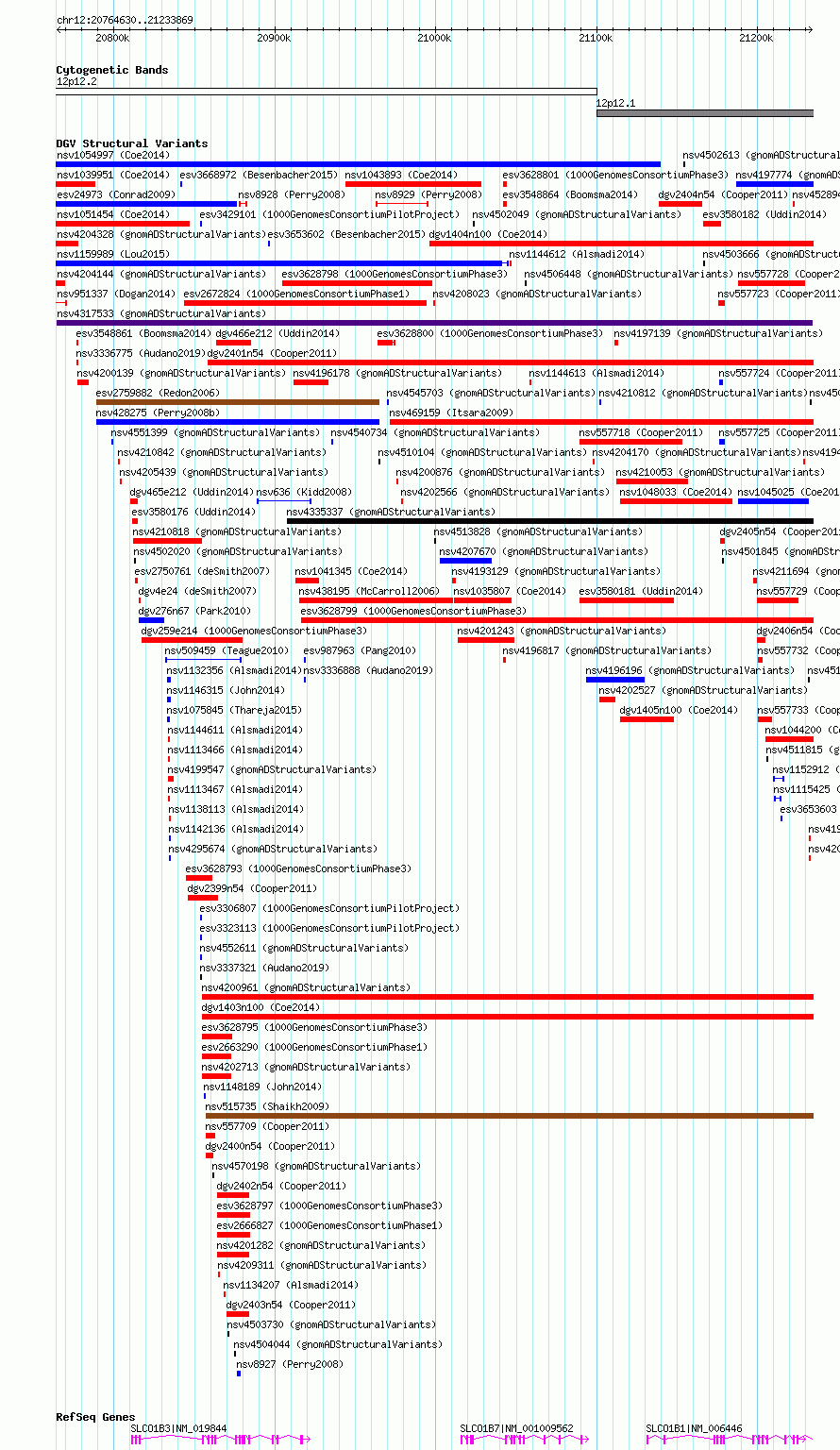Click the 12p12.2 cytogenetic band bar

(x=326, y=92)
